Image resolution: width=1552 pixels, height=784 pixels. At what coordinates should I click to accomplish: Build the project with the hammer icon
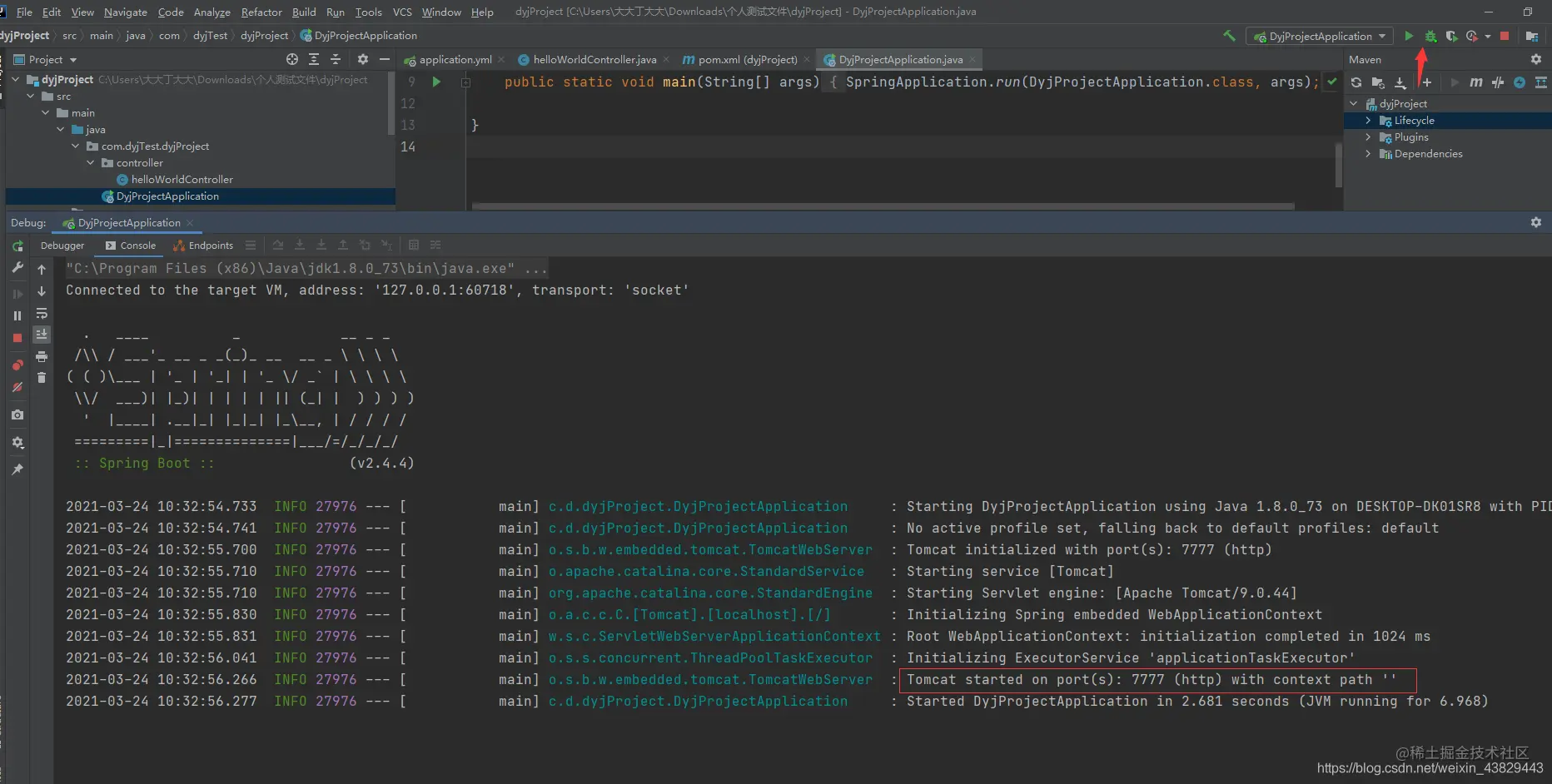pos(1229,36)
